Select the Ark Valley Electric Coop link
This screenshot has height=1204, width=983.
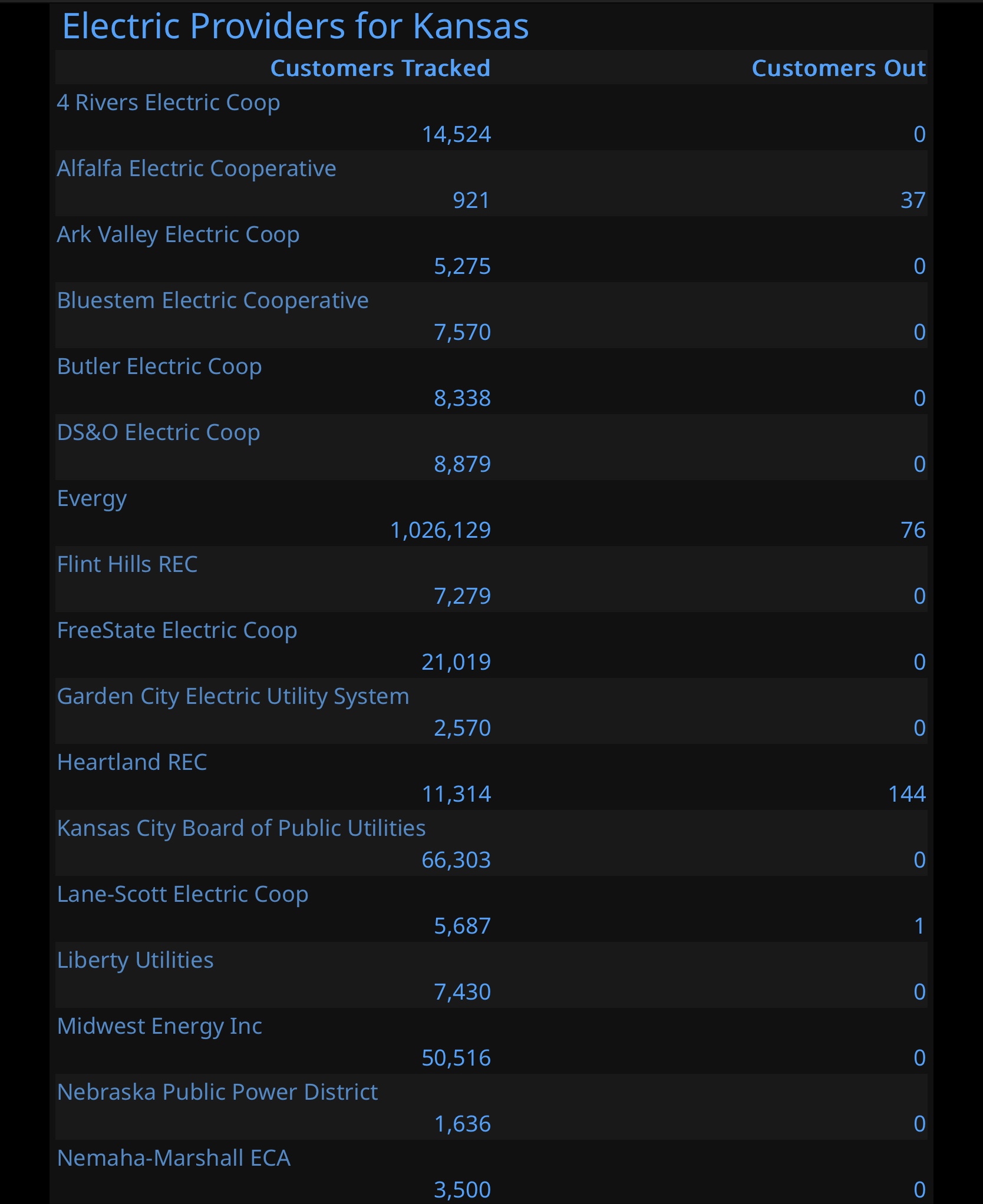click(x=179, y=235)
